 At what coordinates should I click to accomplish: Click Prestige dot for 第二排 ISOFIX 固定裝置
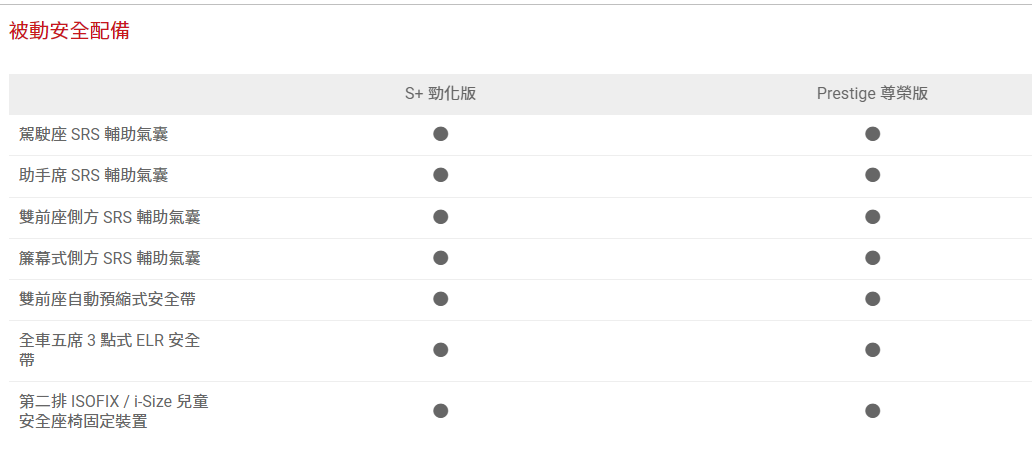click(x=872, y=411)
